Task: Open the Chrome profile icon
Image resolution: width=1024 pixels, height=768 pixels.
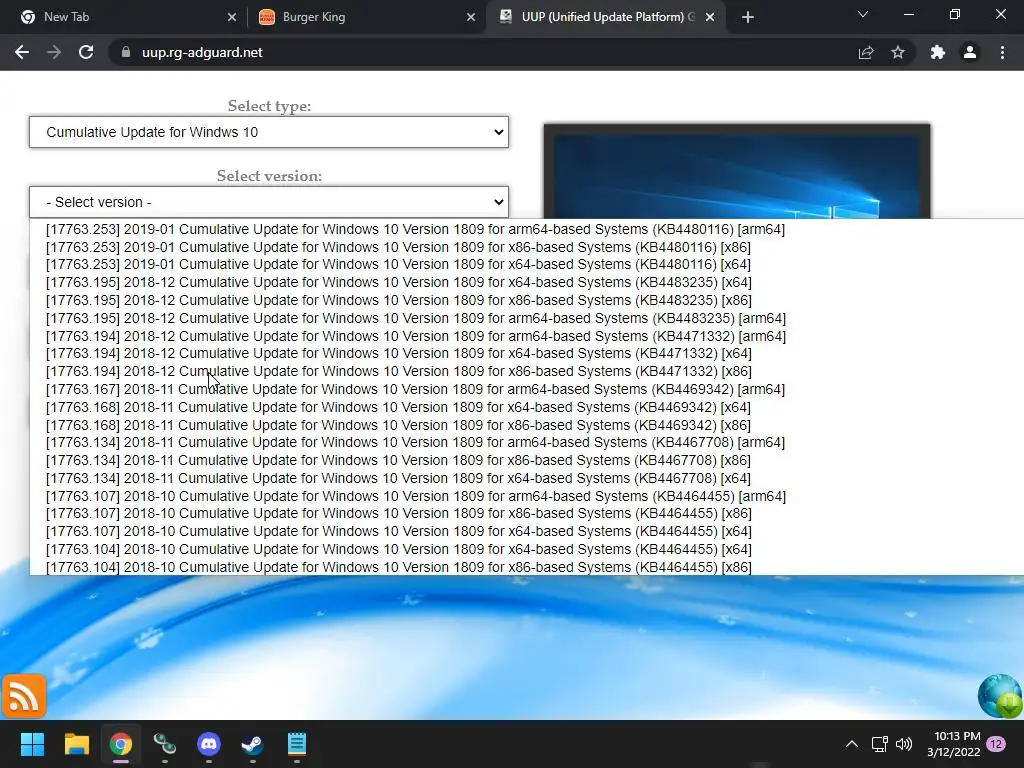Action: [x=970, y=52]
